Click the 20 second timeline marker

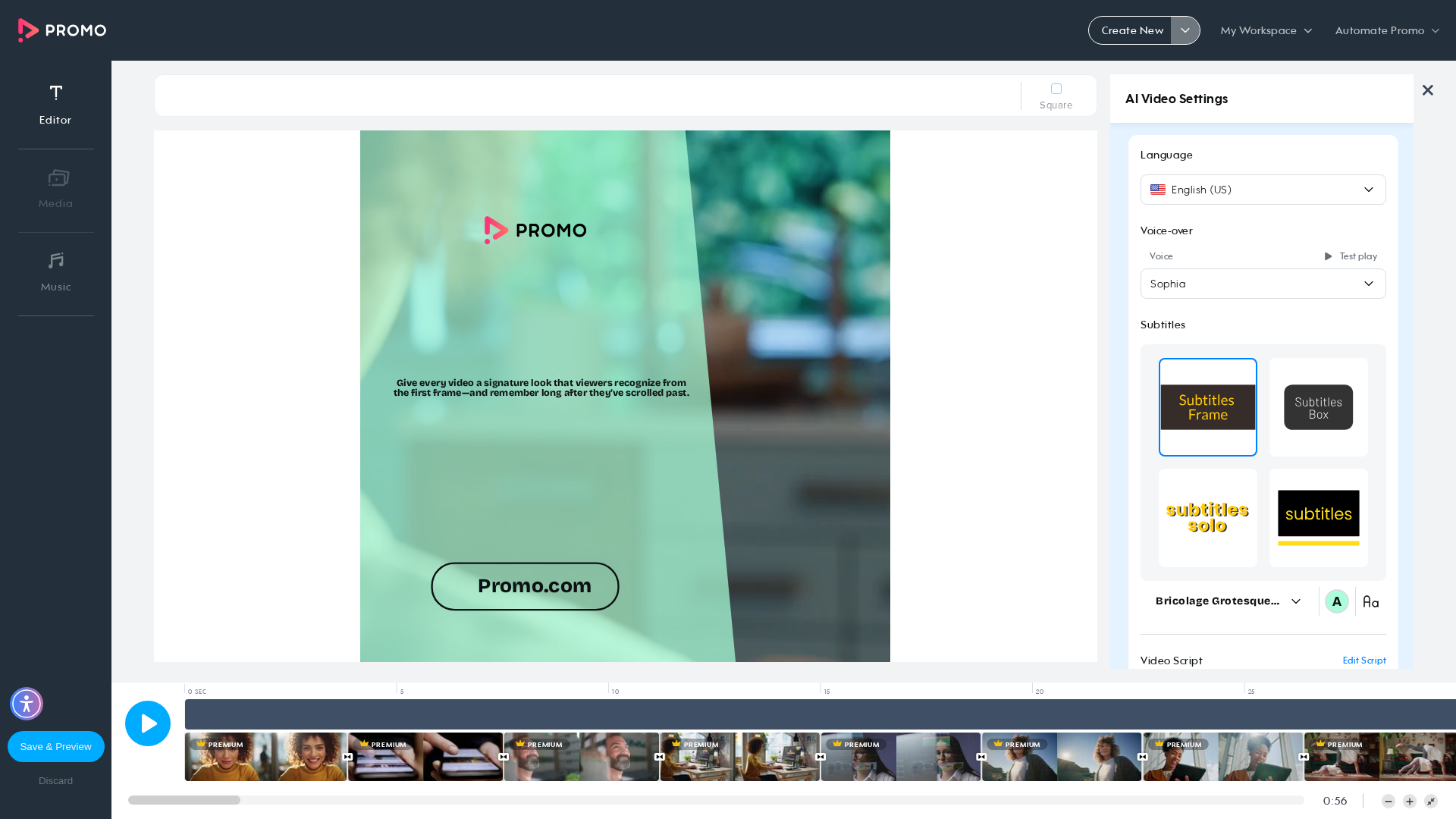(1040, 692)
